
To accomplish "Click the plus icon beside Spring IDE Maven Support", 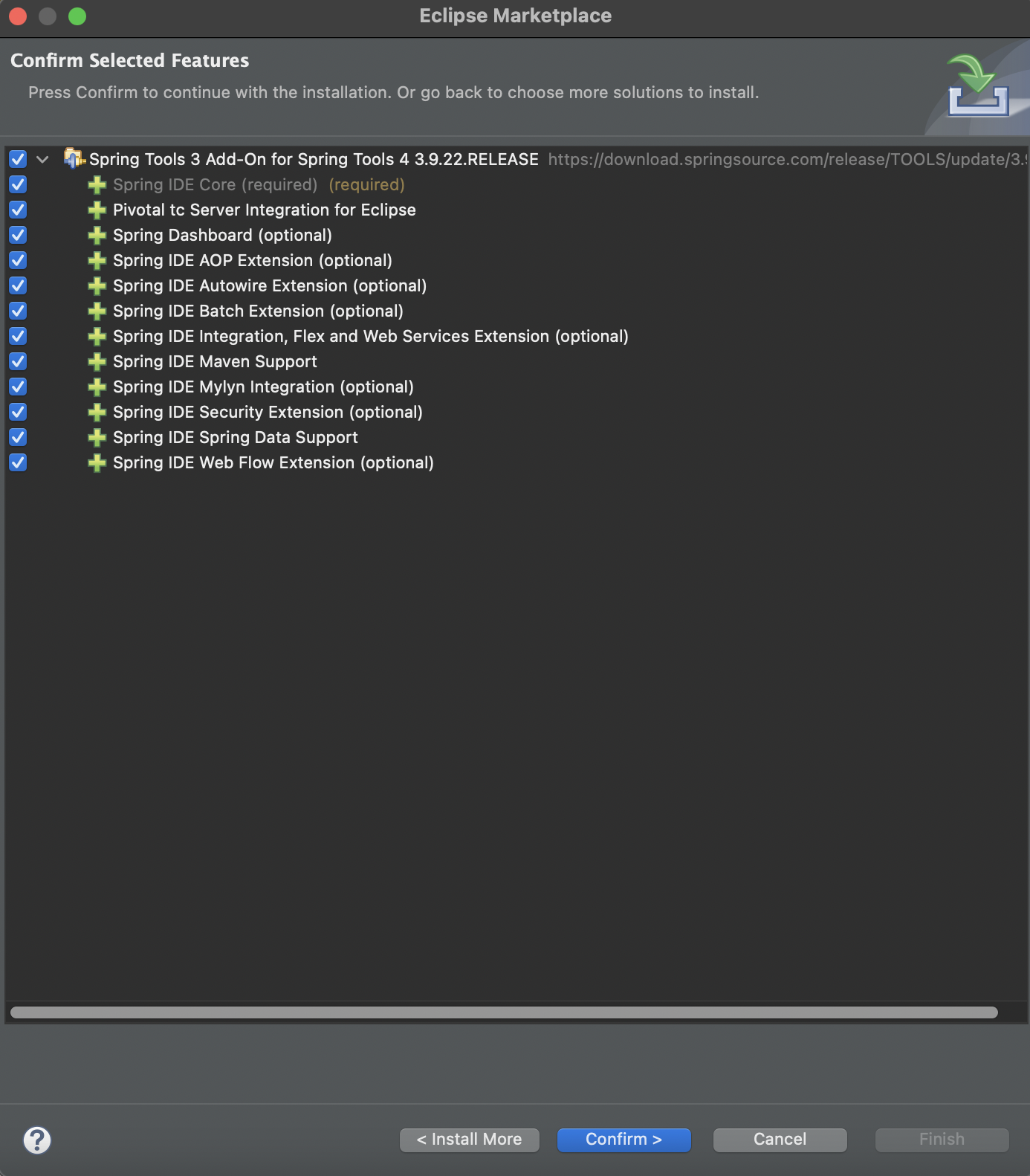I will (97, 362).
